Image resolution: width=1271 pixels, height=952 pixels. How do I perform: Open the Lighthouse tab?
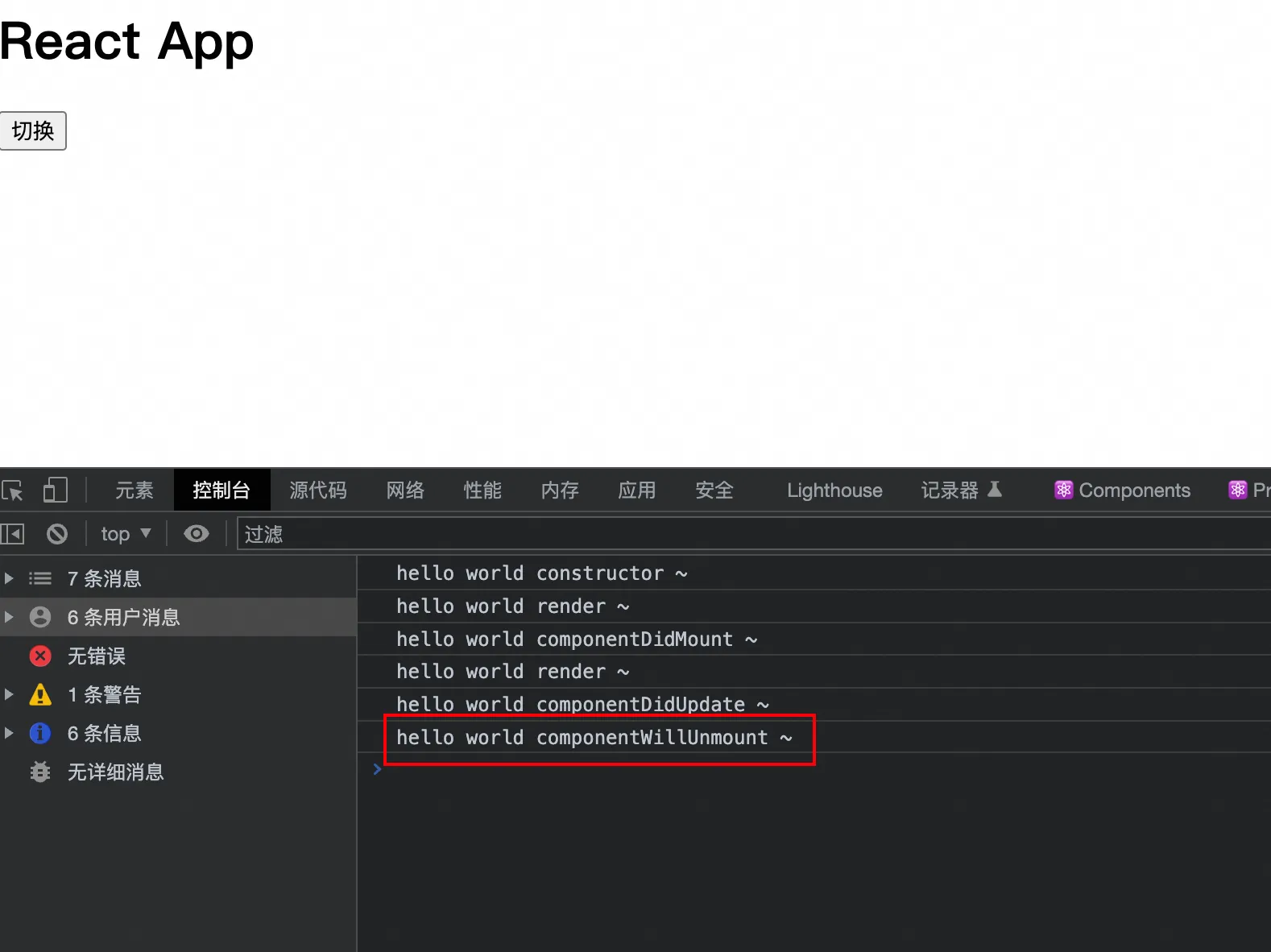coord(834,490)
